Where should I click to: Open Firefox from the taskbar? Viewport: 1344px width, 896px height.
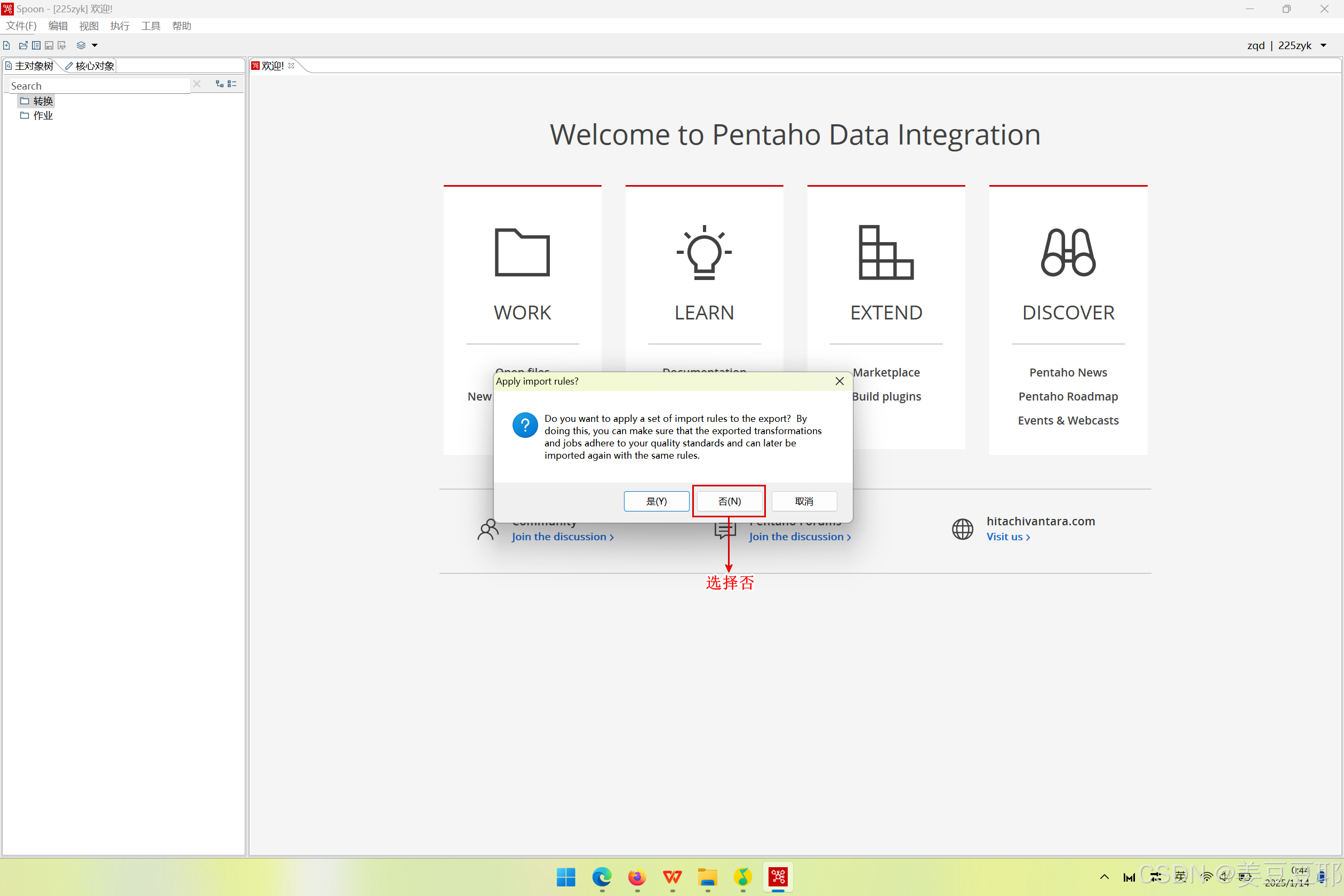coord(637,877)
